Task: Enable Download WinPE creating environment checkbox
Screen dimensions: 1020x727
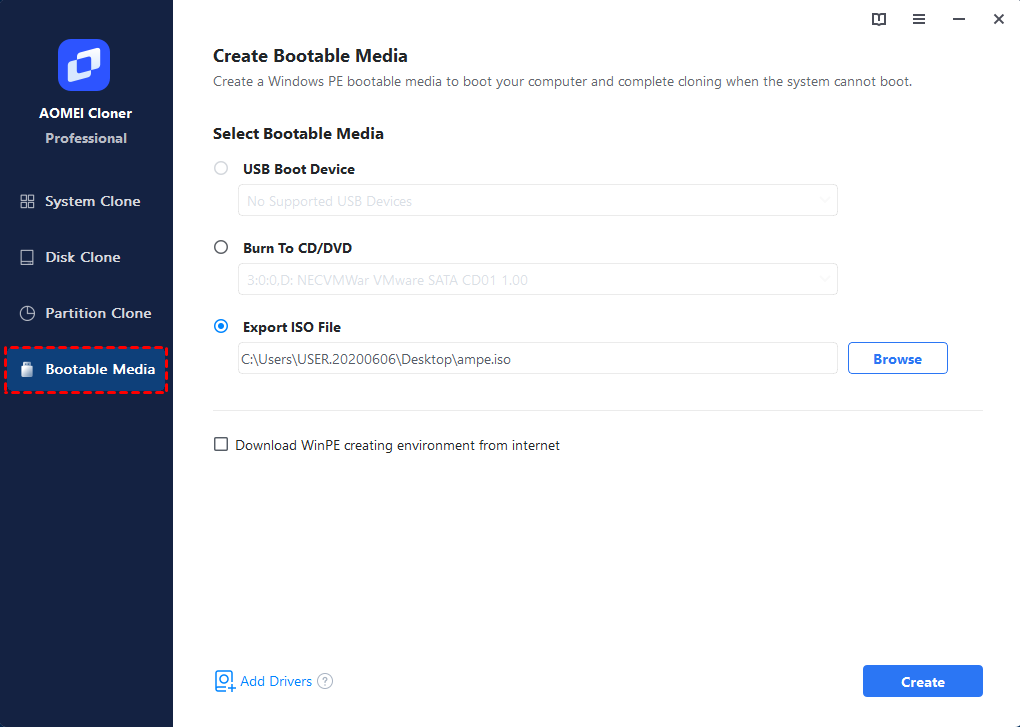Action: [221, 445]
